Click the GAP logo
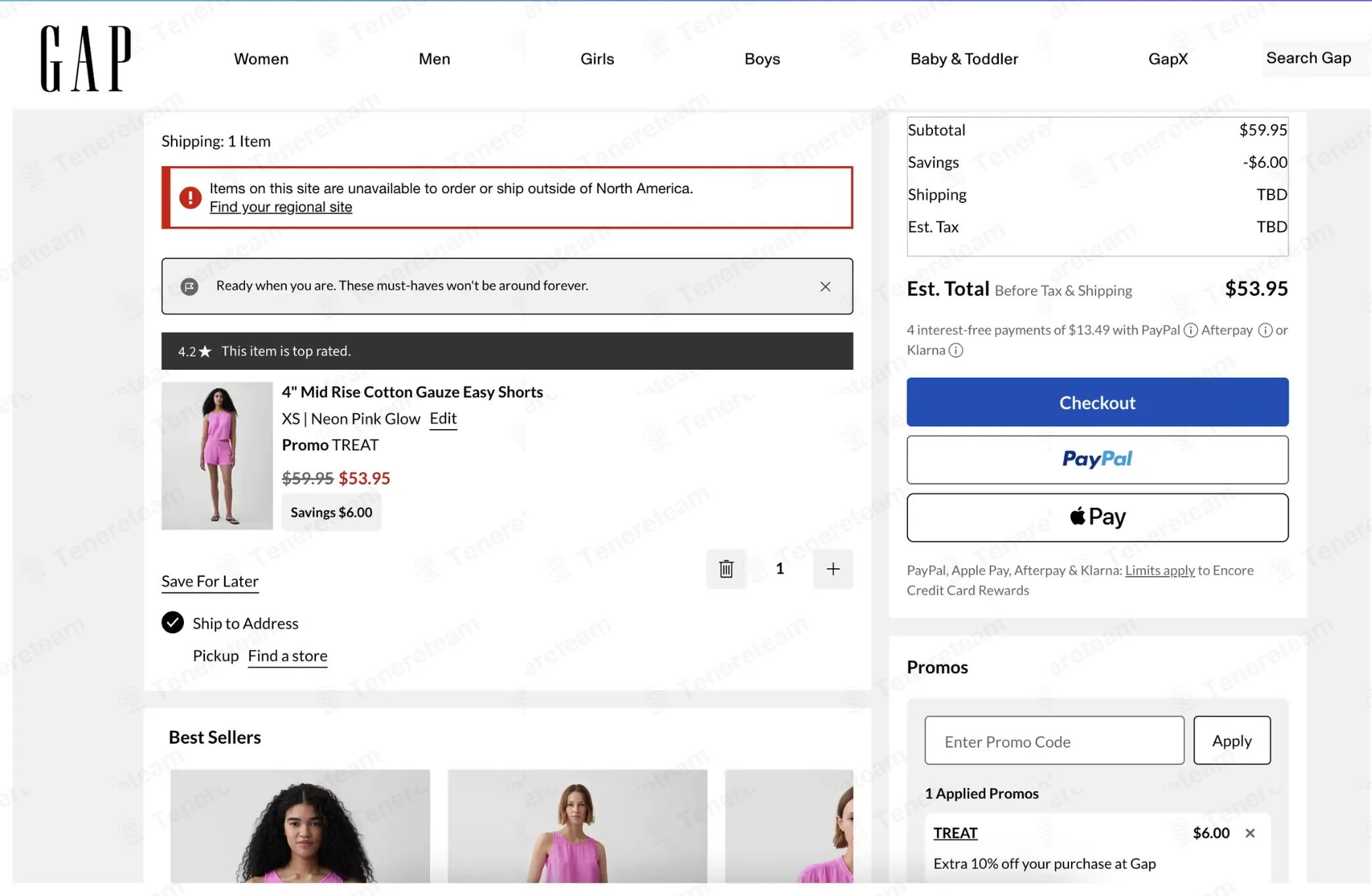This screenshot has width=1372, height=896. pos(86,58)
